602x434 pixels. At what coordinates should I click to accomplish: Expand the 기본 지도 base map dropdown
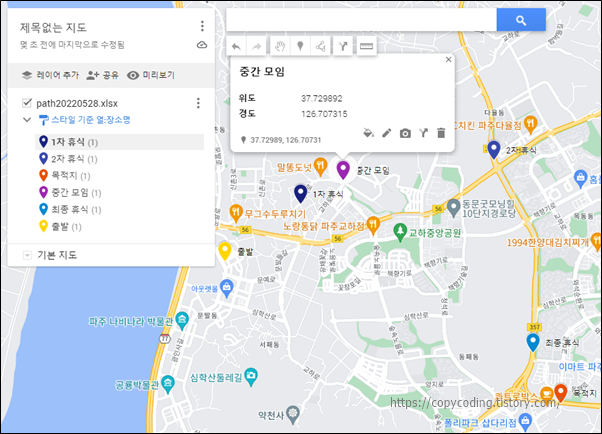pos(27,255)
